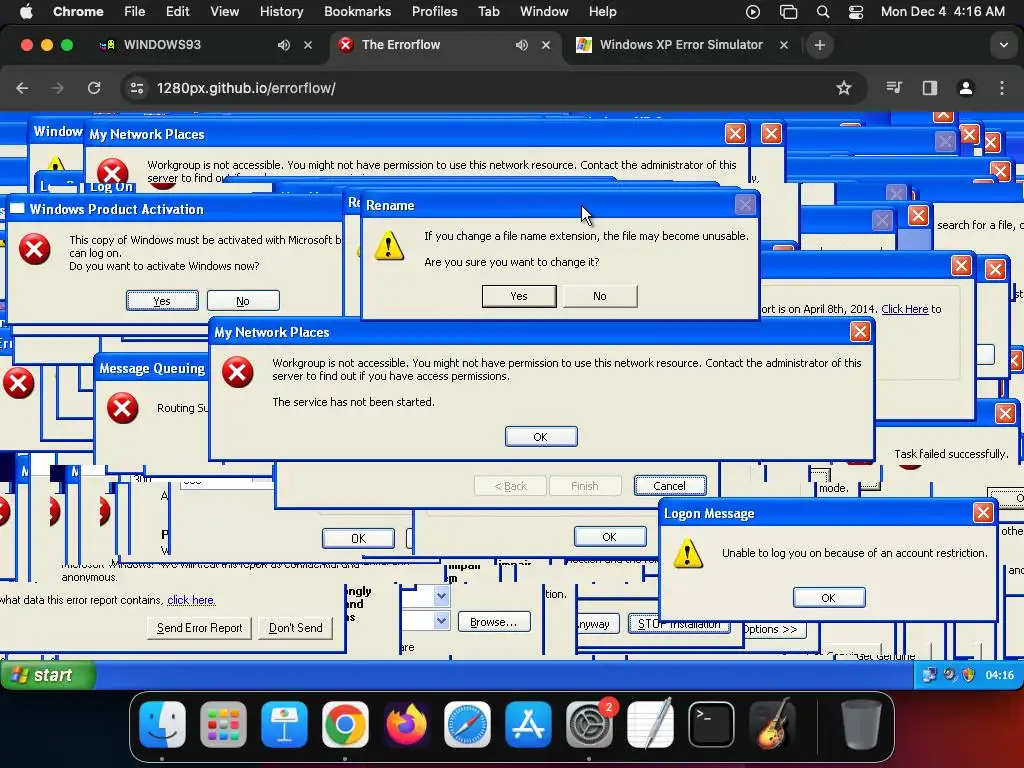Open Chrome three-dot menu

click(1002, 88)
